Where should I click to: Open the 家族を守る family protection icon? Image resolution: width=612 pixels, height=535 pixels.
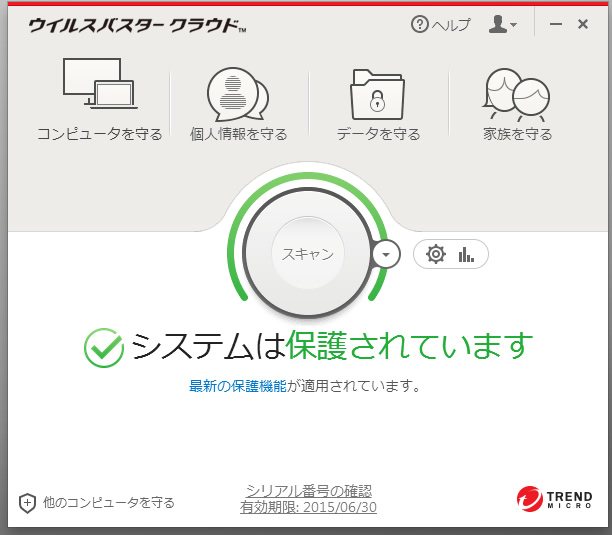pyautogui.click(x=516, y=95)
